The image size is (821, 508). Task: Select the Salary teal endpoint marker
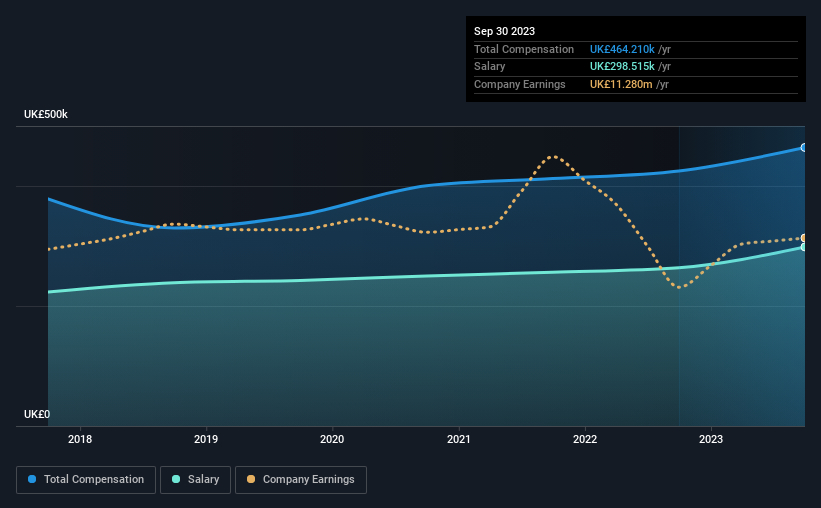click(803, 247)
